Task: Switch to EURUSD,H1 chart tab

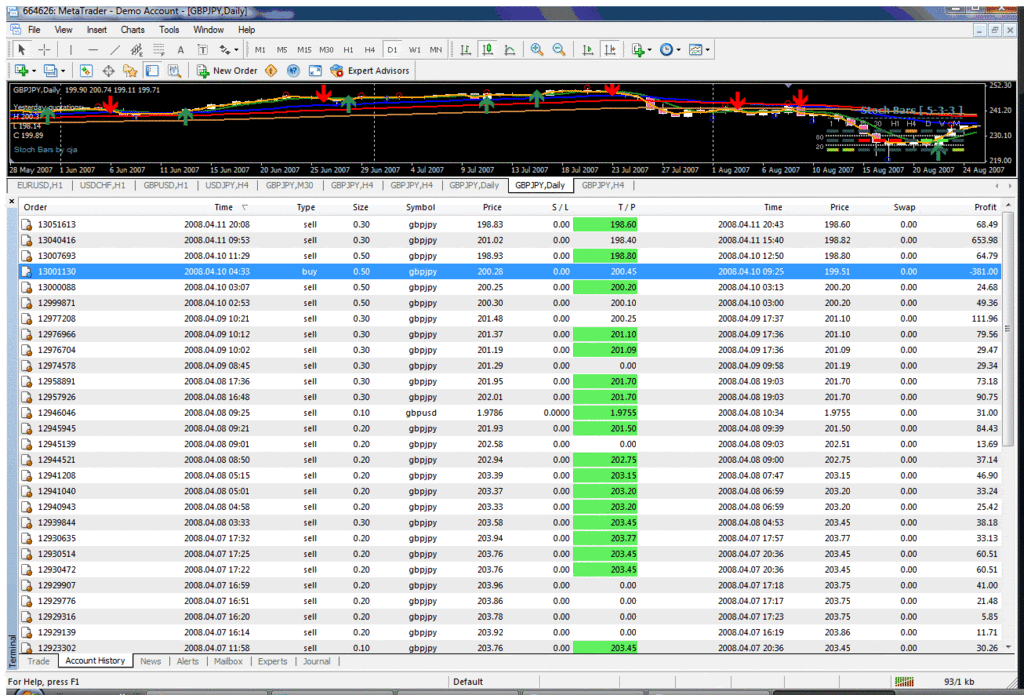Action: click(39, 186)
